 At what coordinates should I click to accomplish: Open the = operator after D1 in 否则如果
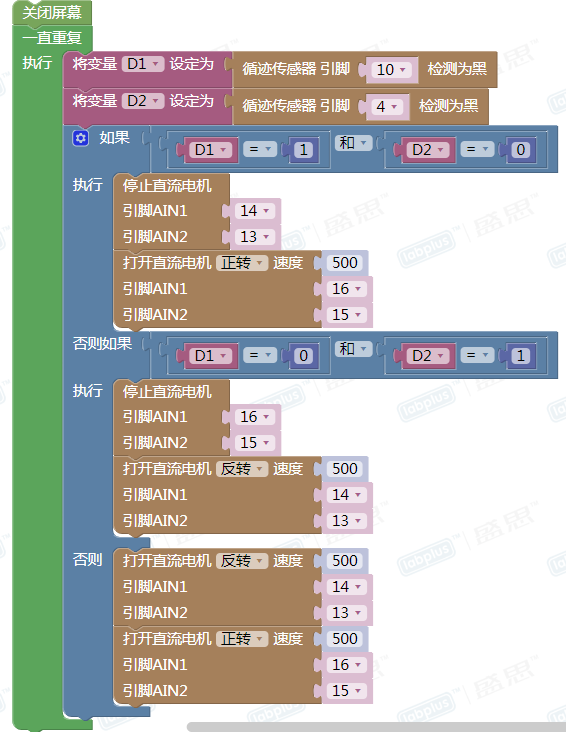[260, 355]
